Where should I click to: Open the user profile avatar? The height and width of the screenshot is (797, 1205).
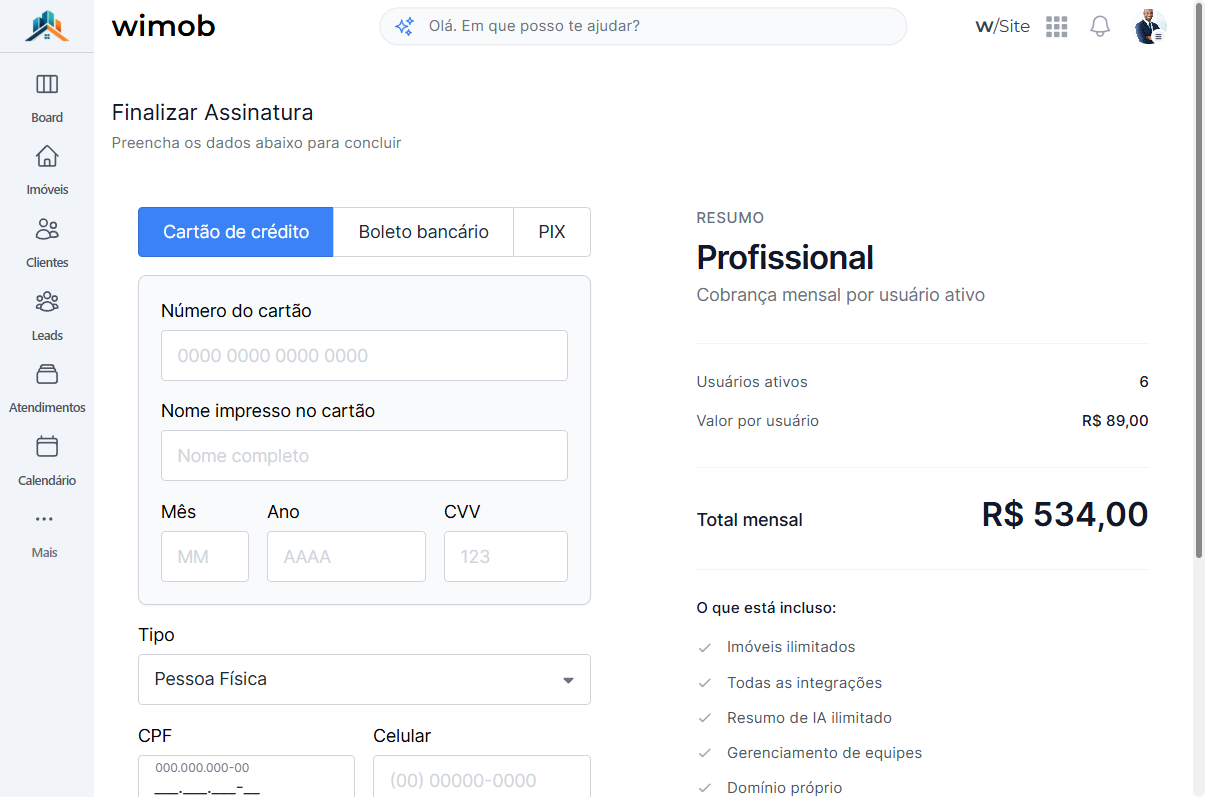point(1150,27)
